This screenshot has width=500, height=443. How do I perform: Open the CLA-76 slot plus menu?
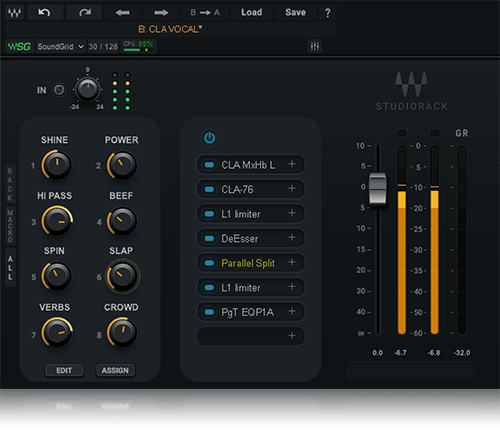pos(292,189)
